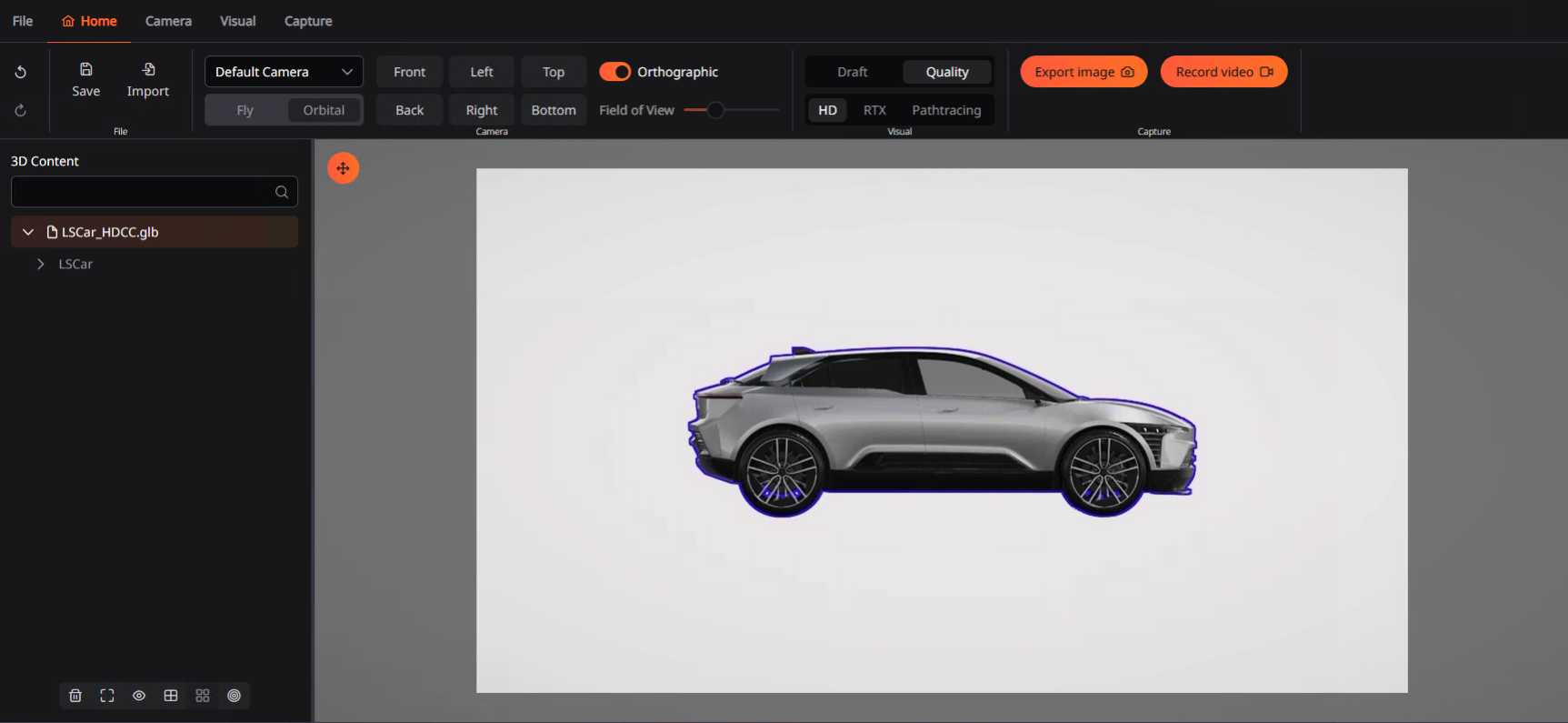Click the redo arrow icon
The height and width of the screenshot is (723, 1568).
[x=20, y=111]
